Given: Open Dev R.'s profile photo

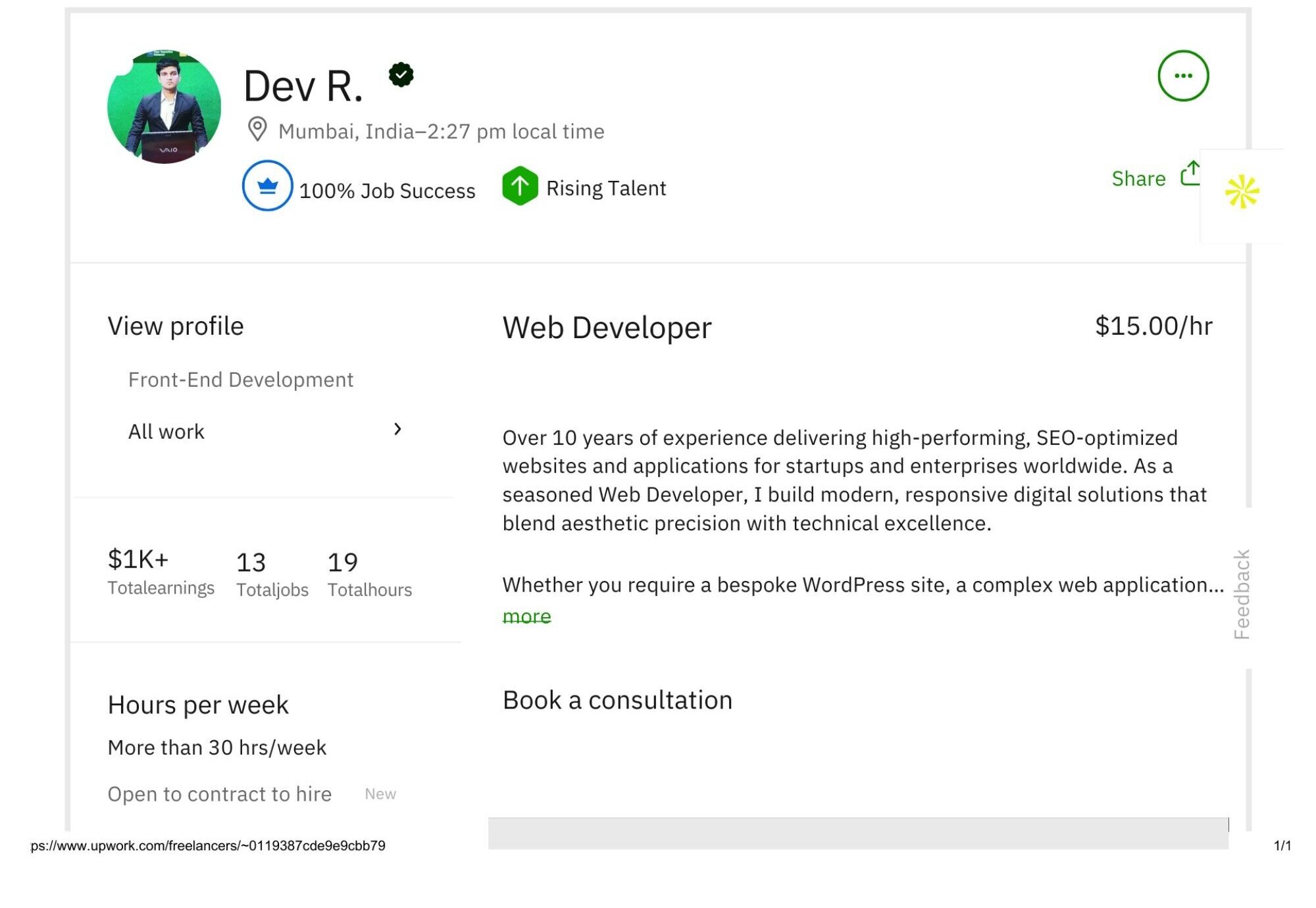Looking at the screenshot, I should [x=164, y=107].
